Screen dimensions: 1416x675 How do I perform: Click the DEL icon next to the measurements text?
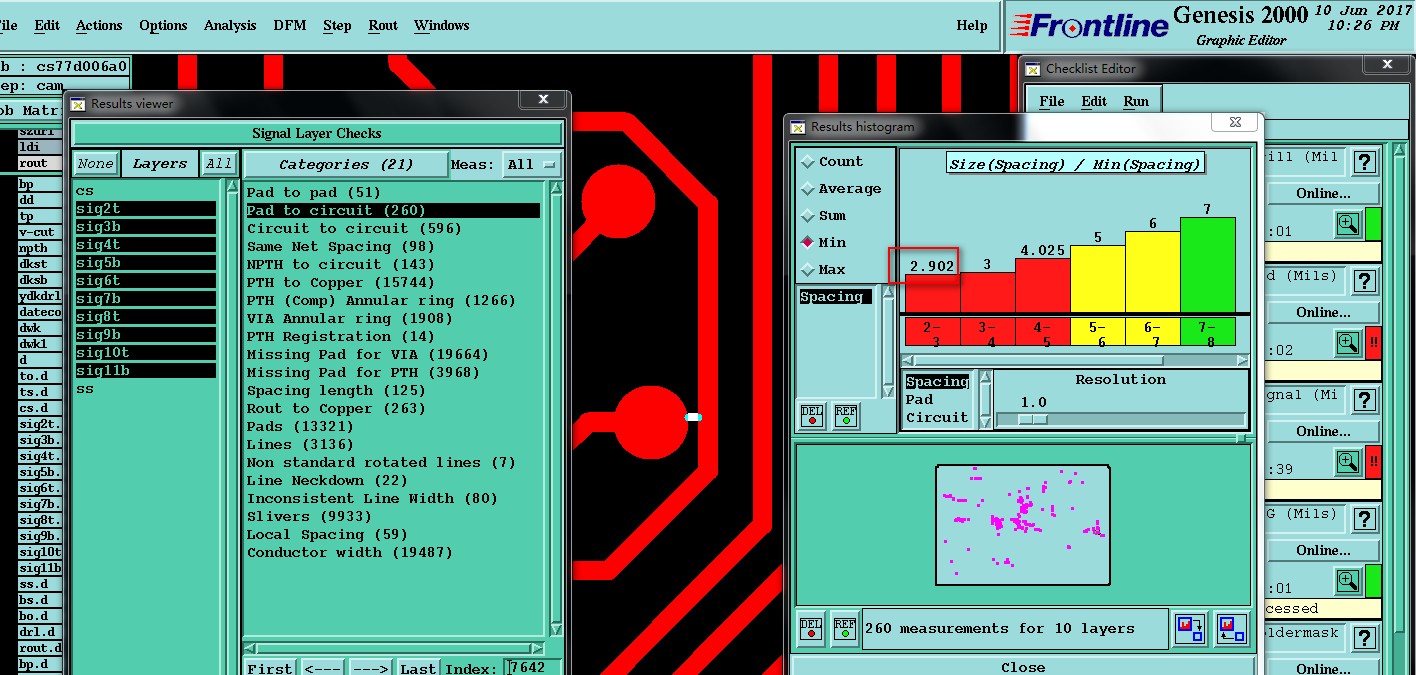click(x=811, y=629)
